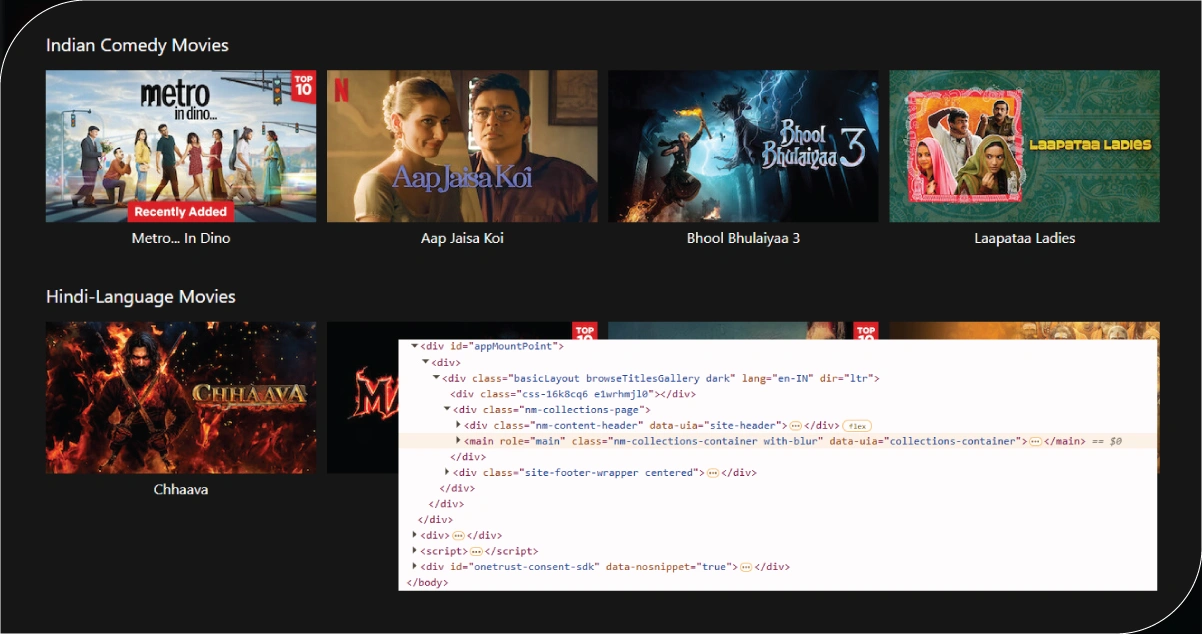
Task: Click the ellipsis in the site-footer-wrapper div
Action: pyautogui.click(x=712, y=472)
